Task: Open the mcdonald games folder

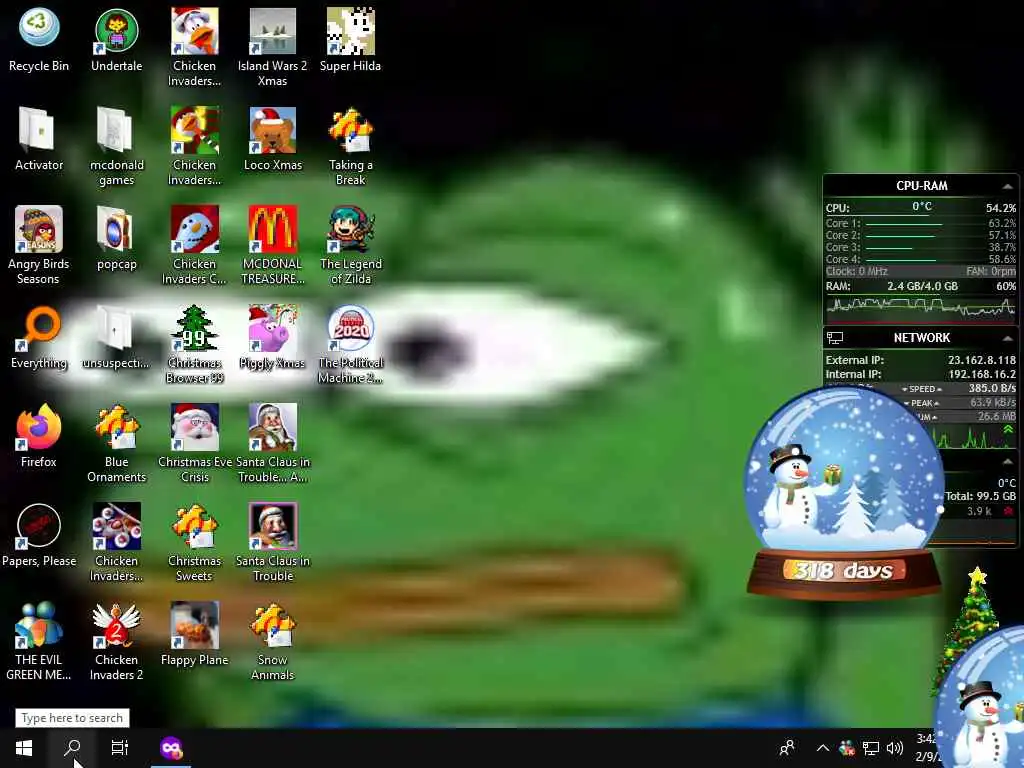Action: click(116, 146)
